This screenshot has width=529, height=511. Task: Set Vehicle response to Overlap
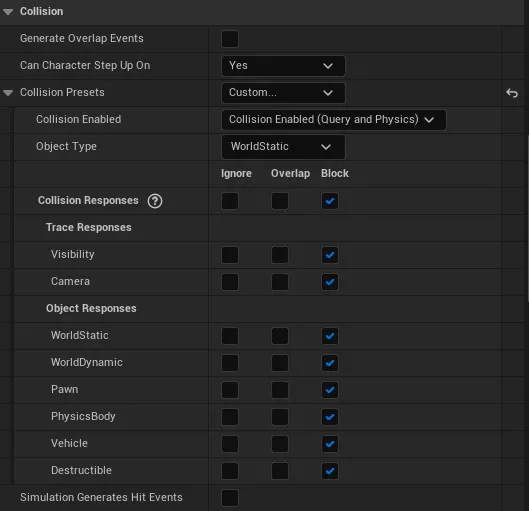pos(280,444)
